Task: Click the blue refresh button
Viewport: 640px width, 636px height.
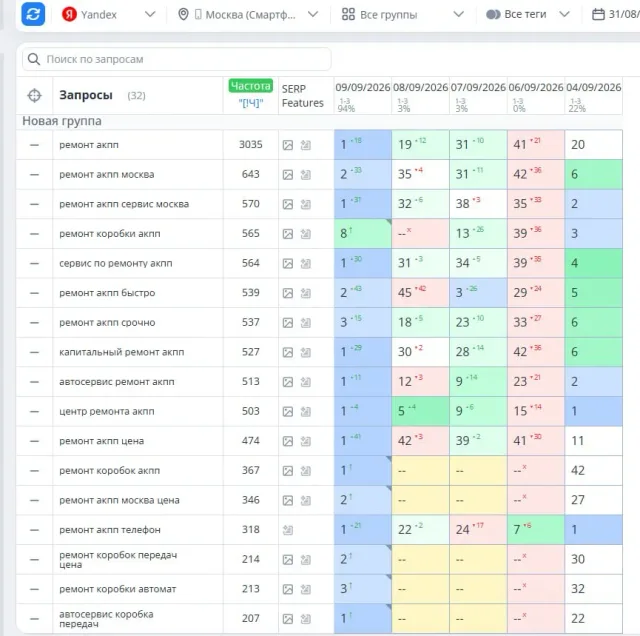Action: 33,14
